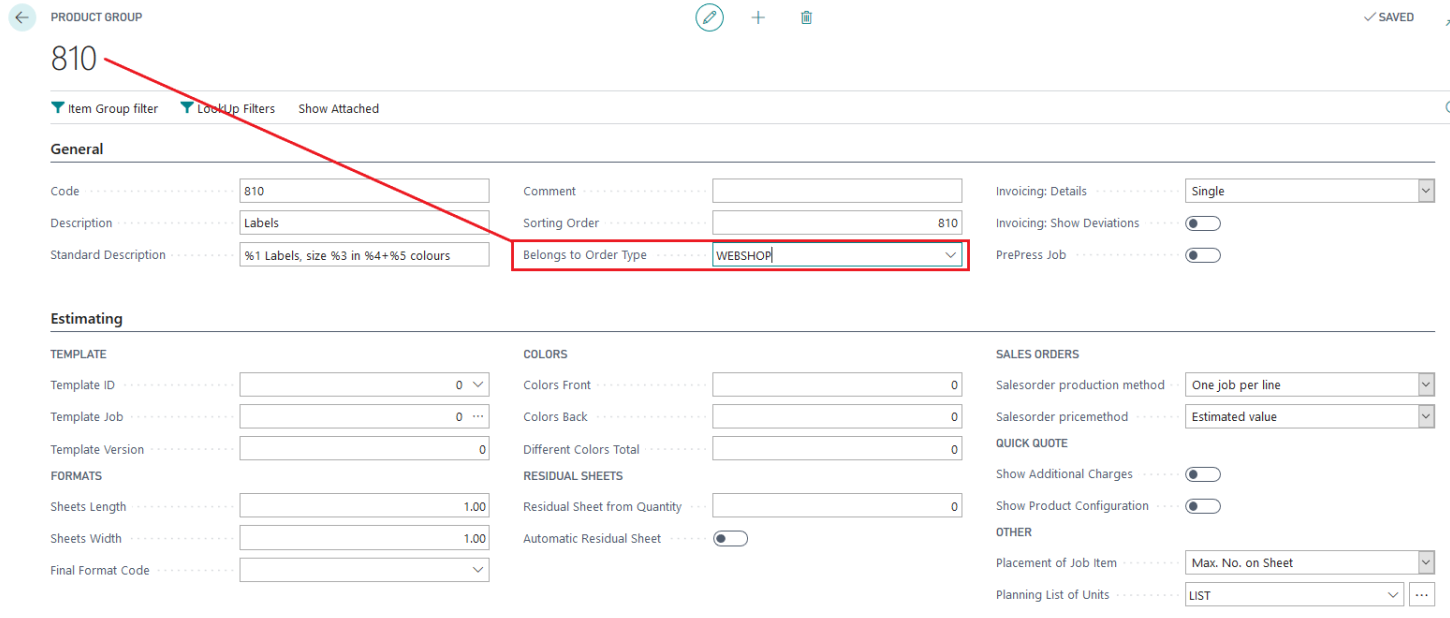
Task: Click ellipsis button next to Planning List
Action: pyautogui.click(x=1422, y=595)
